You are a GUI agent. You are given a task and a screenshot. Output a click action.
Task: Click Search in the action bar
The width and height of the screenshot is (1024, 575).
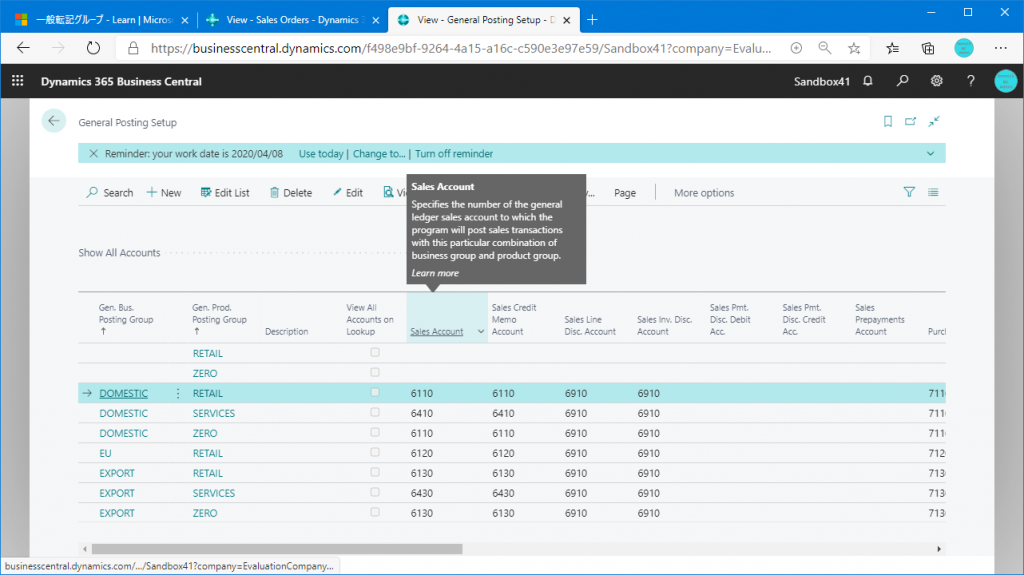[110, 193]
